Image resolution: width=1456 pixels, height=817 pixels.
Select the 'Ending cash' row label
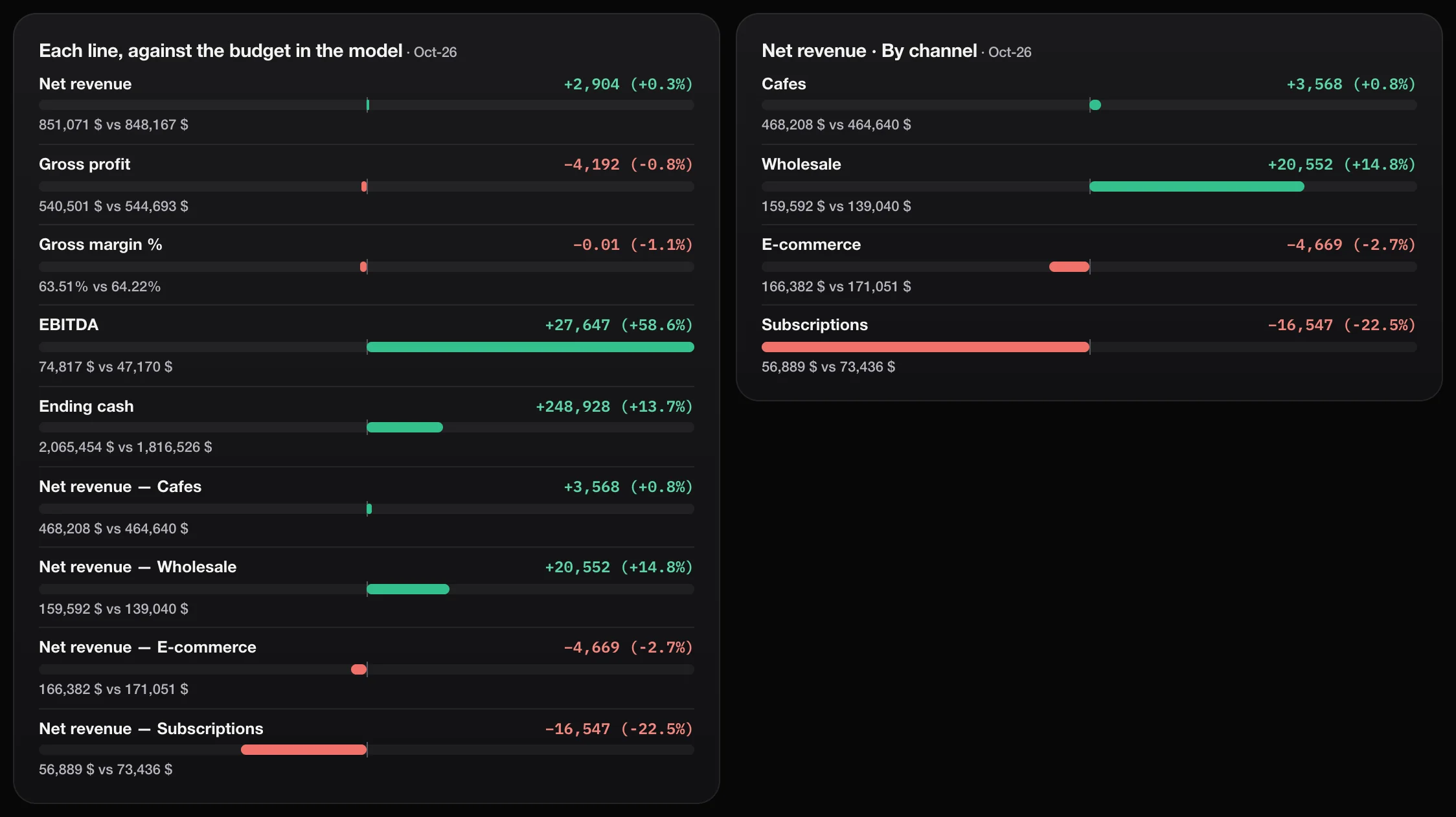[x=86, y=407]
